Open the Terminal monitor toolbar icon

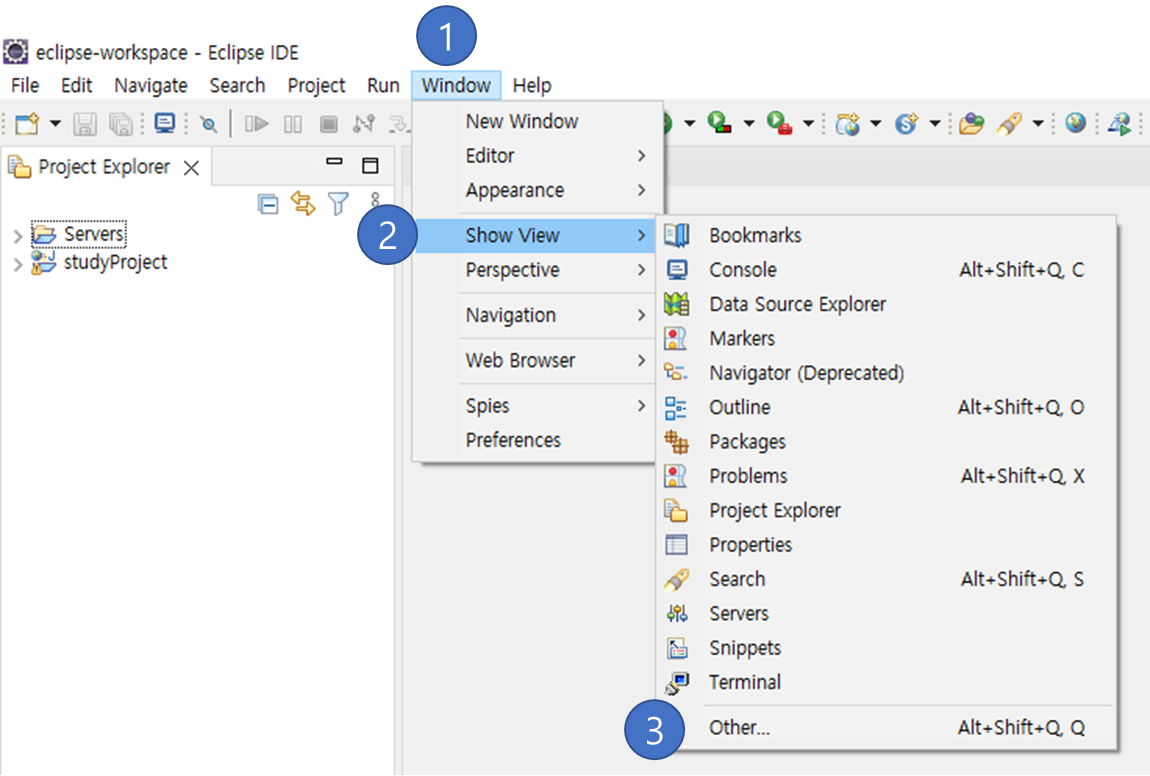(x=165, y=122)
